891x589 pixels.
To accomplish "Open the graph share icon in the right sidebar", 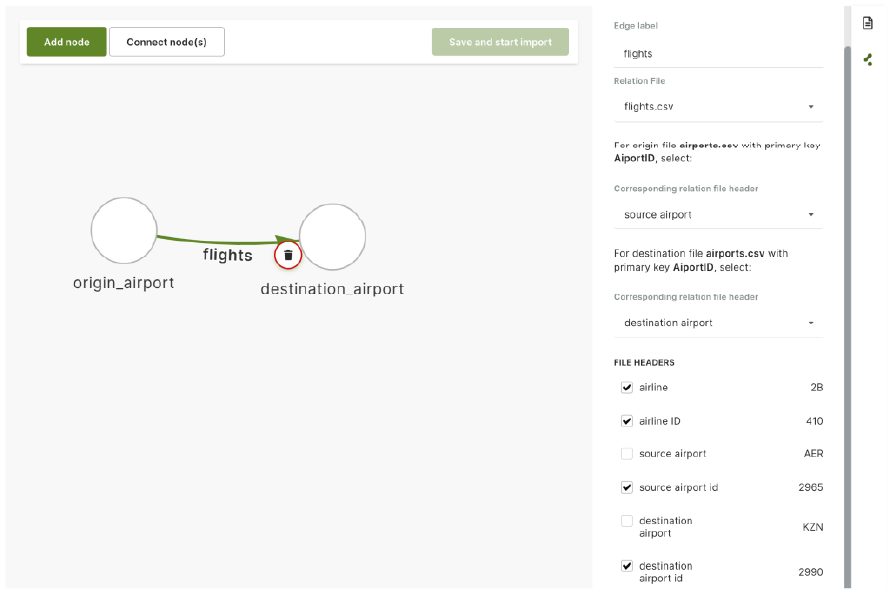I will (868, 60).
